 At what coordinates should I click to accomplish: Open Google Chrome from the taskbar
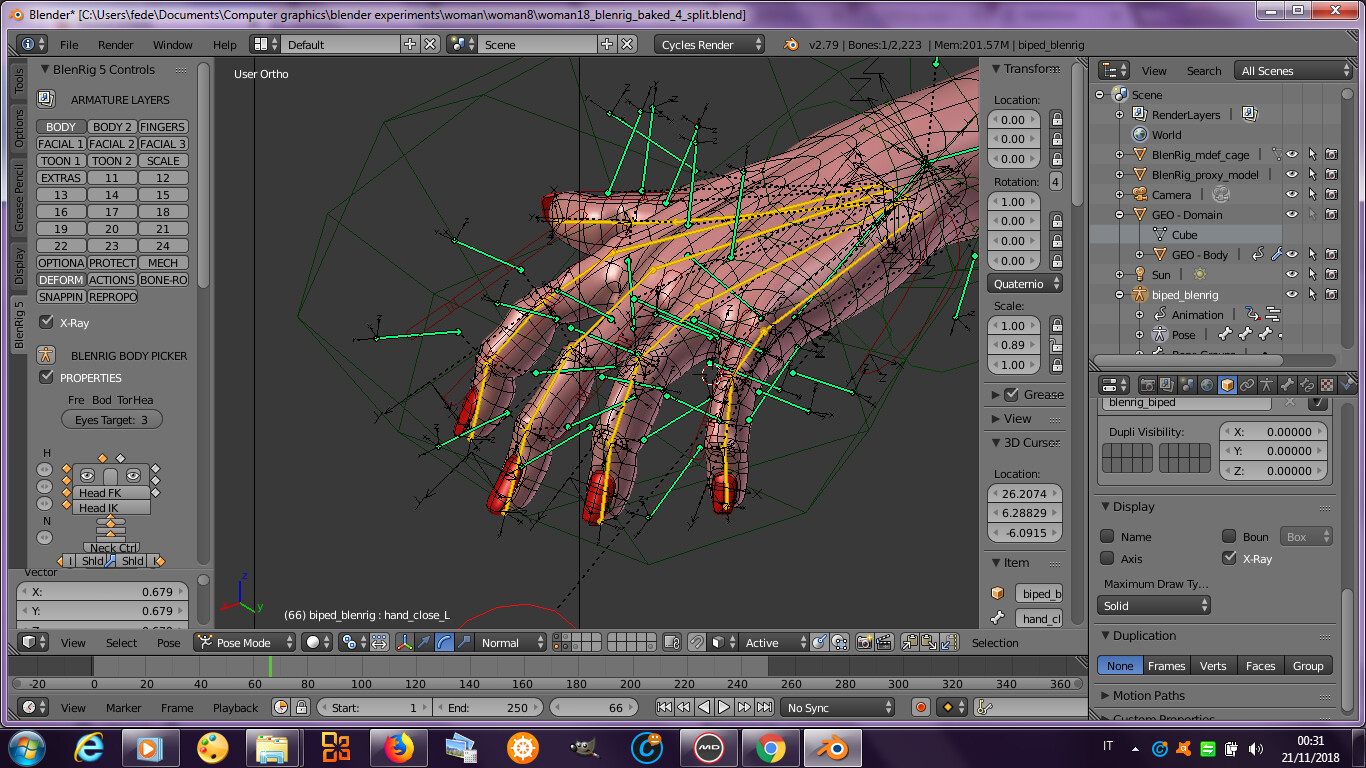pos(769,747)
